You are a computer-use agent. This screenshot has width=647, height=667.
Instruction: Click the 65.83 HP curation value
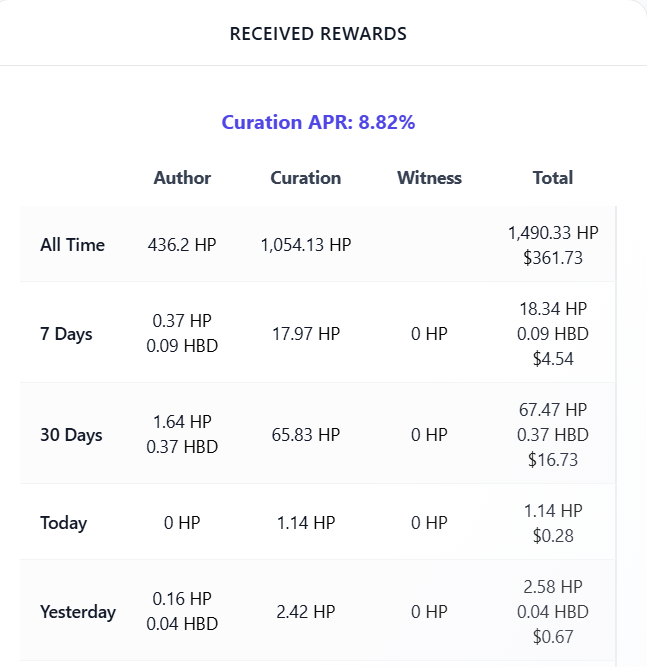pos(305,435)
